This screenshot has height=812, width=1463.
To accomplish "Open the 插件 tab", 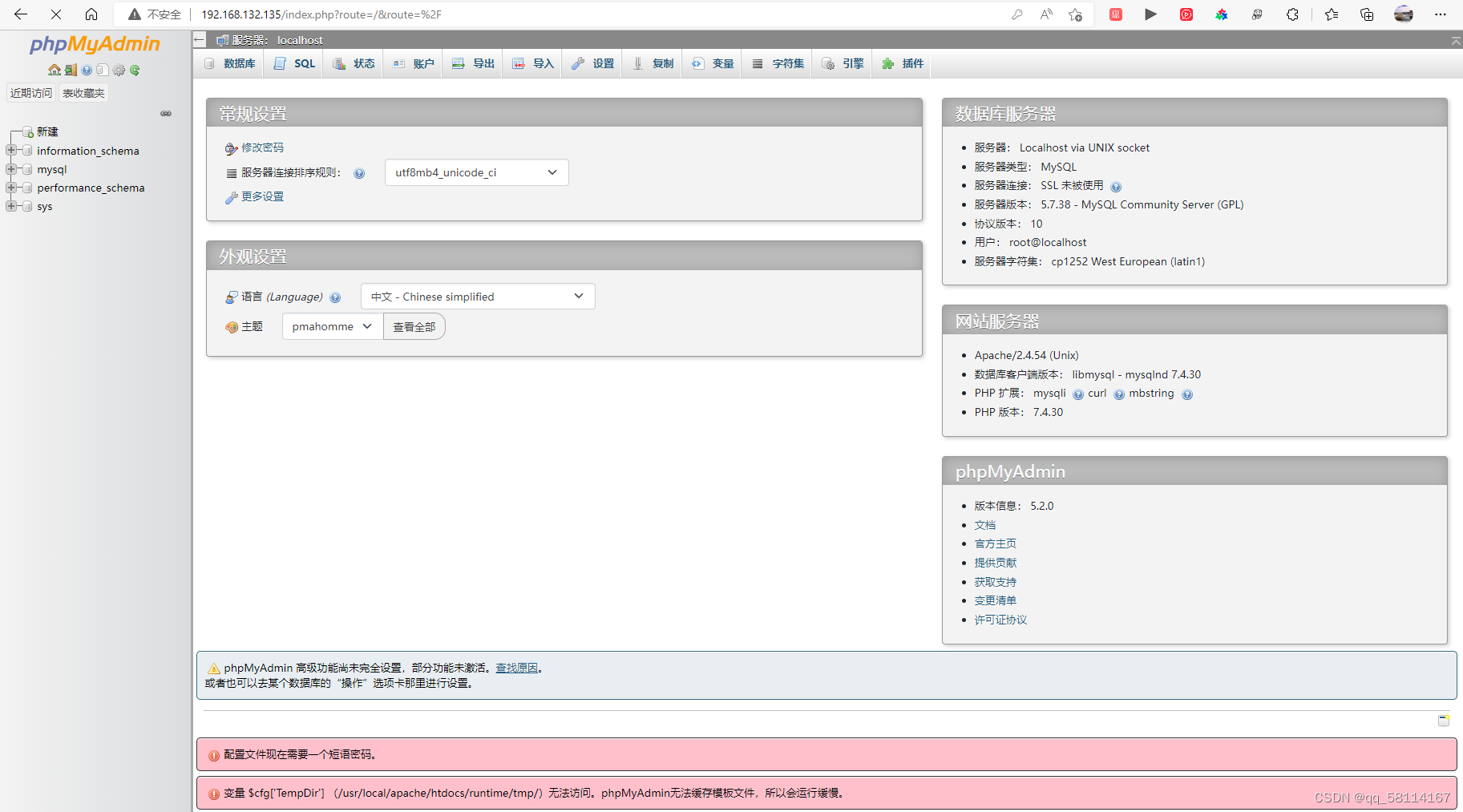I will (x=903, y=63).
